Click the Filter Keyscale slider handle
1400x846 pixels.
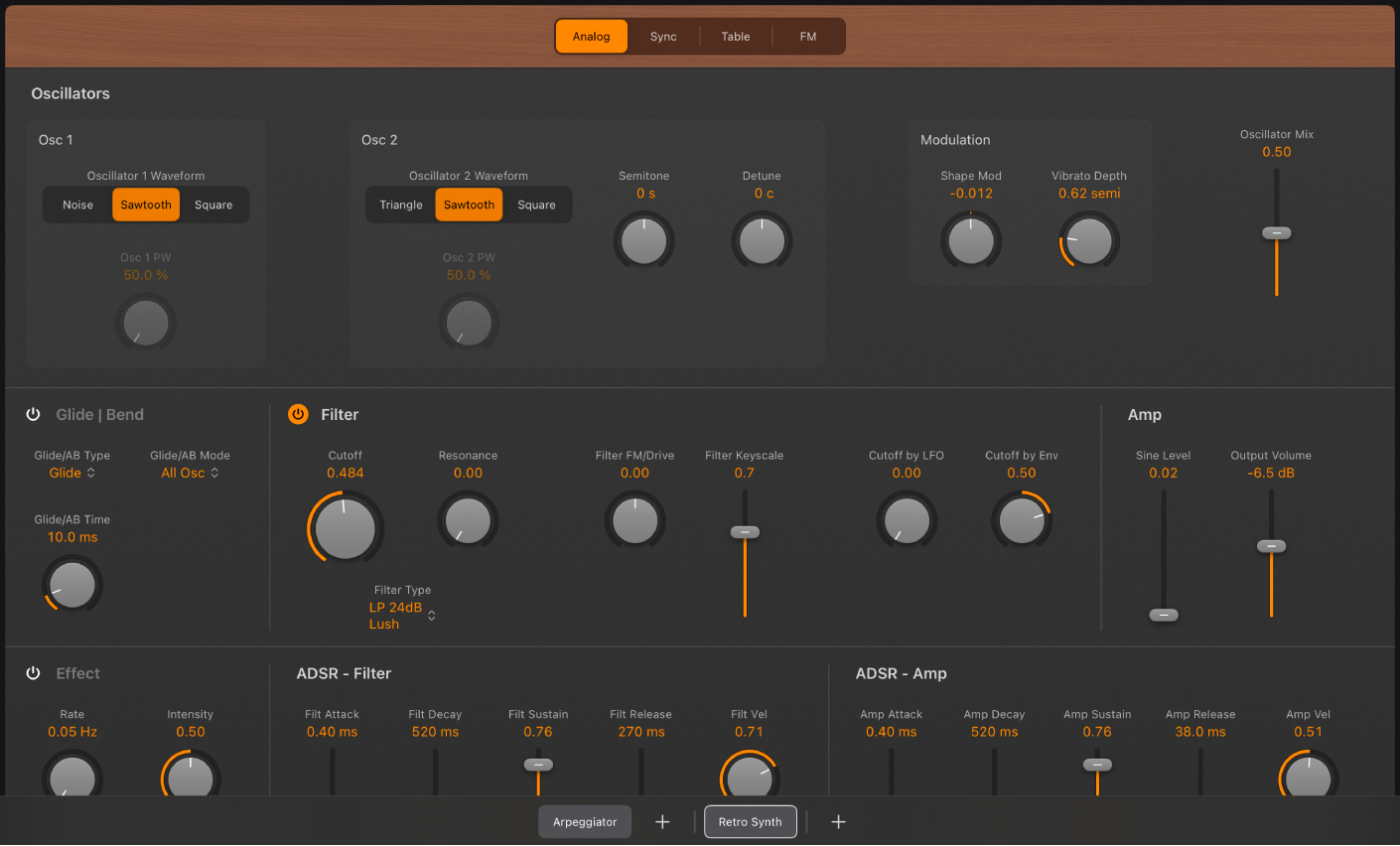point(744,532)
